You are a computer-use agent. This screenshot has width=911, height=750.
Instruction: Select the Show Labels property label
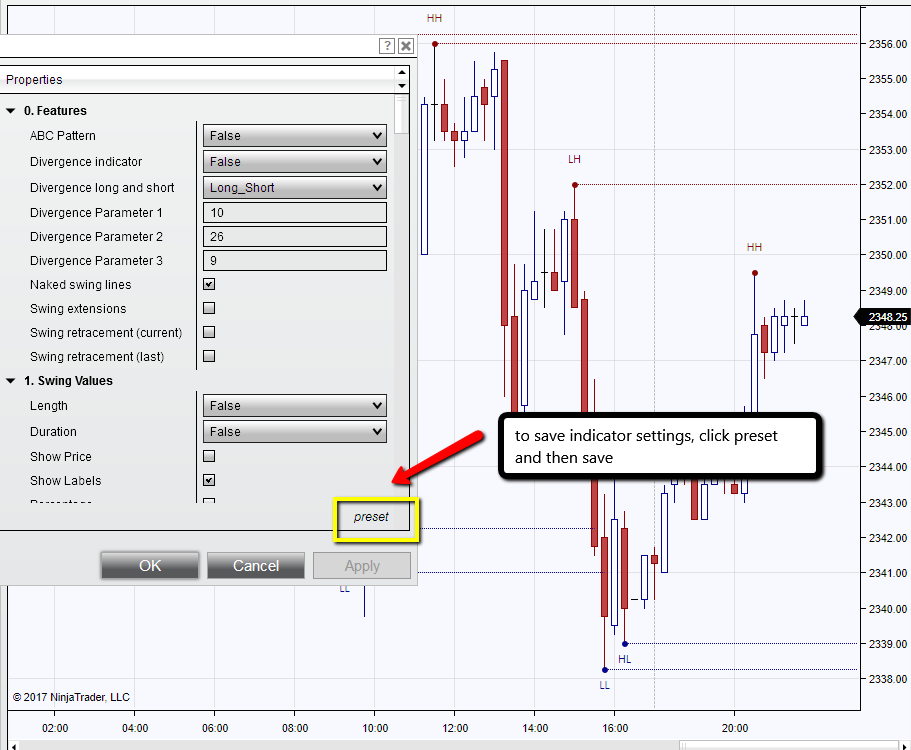66,480
